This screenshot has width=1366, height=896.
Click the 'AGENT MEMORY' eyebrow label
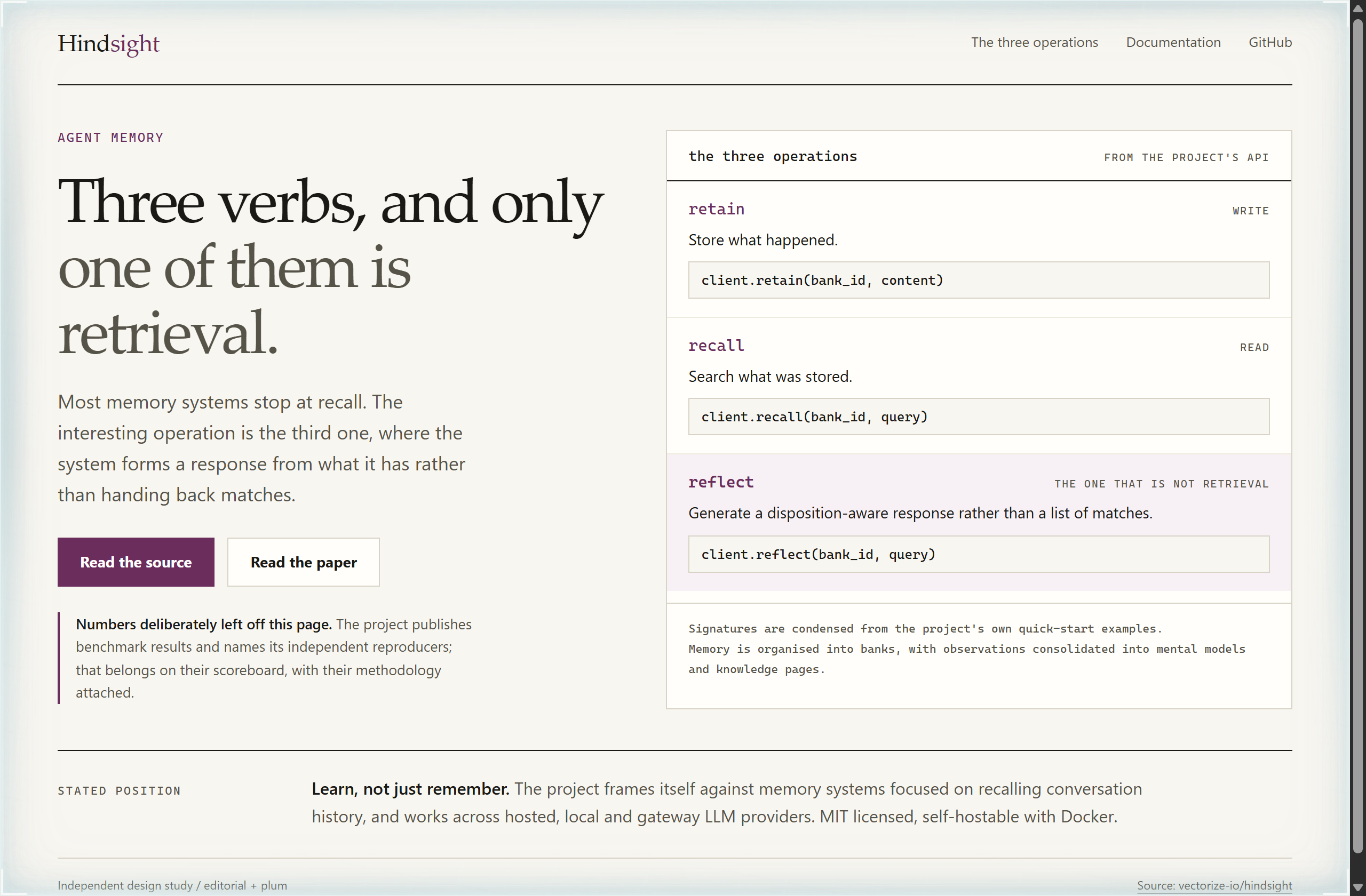click(111, 138)
